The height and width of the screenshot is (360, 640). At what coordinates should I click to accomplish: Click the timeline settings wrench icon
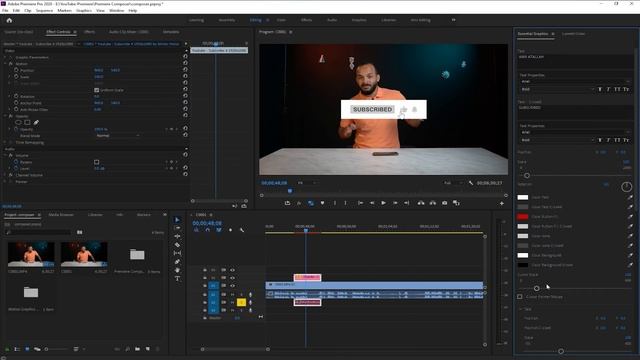[242, 230]
